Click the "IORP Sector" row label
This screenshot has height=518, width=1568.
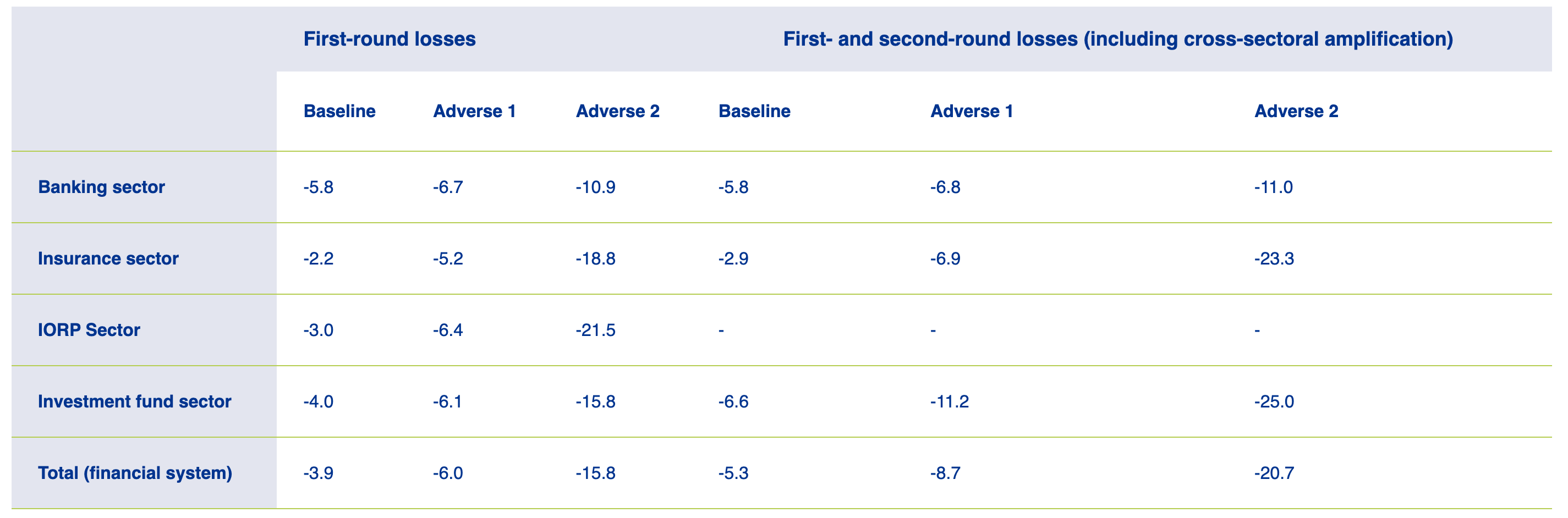point(89,330)
